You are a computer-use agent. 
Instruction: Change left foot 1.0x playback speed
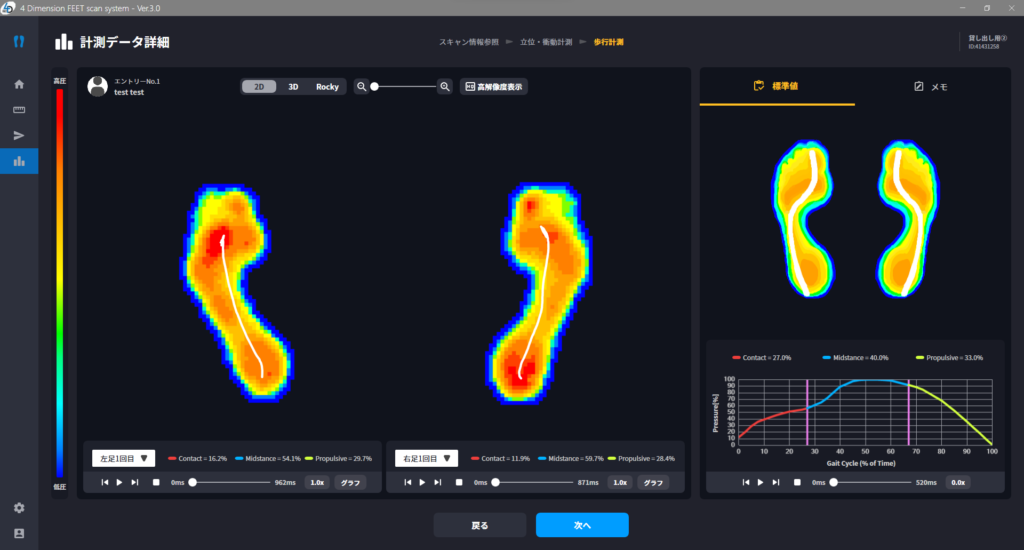pyautogui.click(x=316, y=482)
